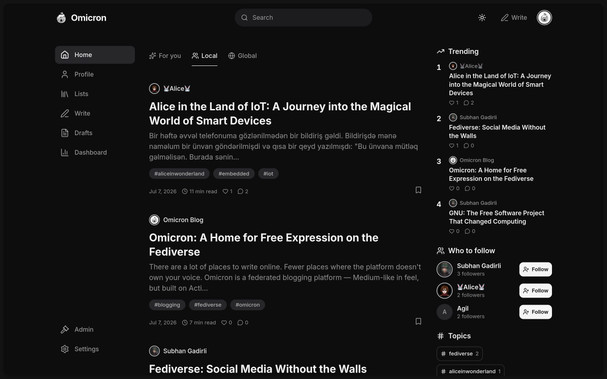Click the Omicron logo icon
The width and height of the screenshot is (607, 379).
point(61,18)
